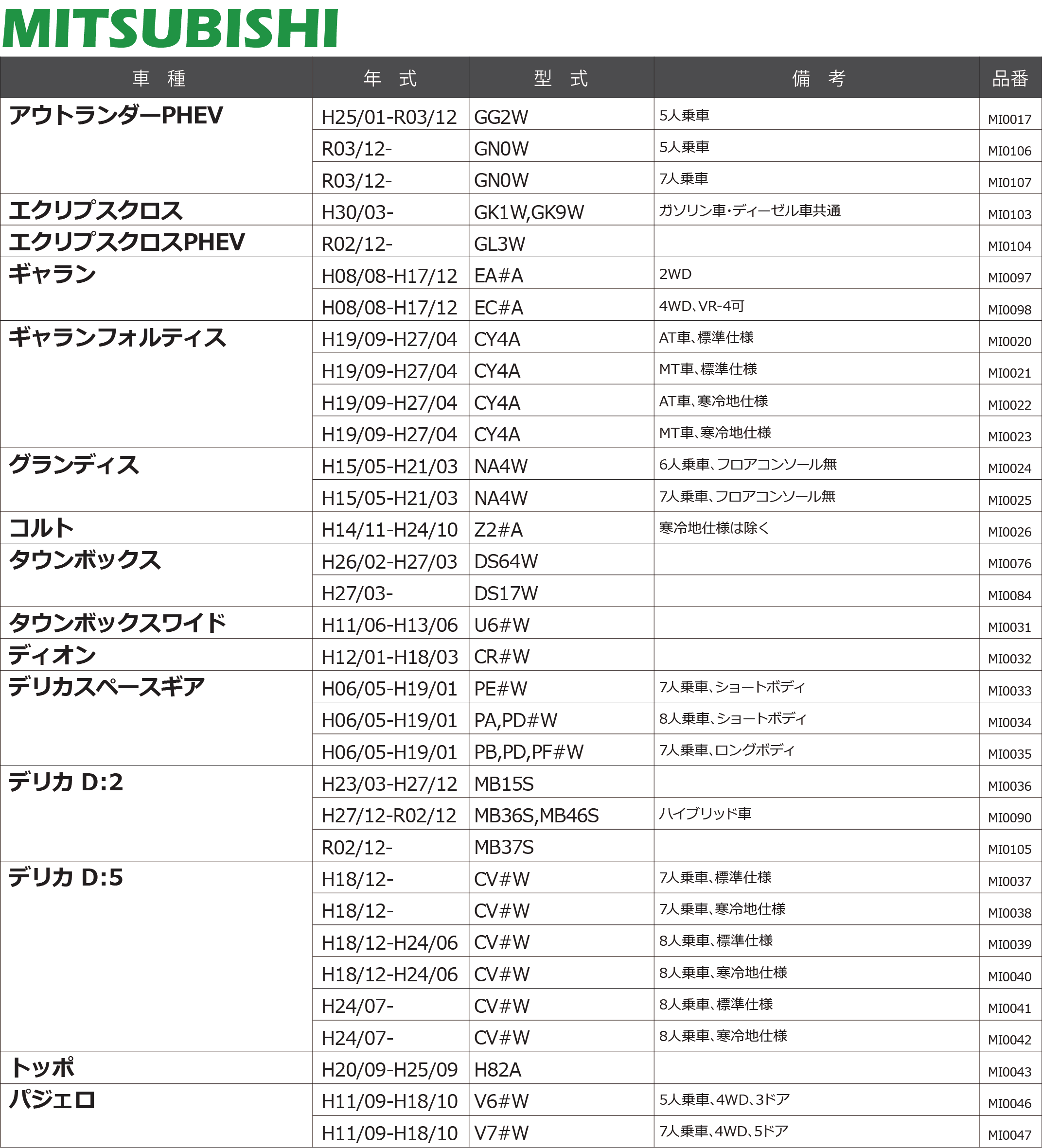Click the 車種 column header
The image size is (1042, 1148).
coord(158,78)
